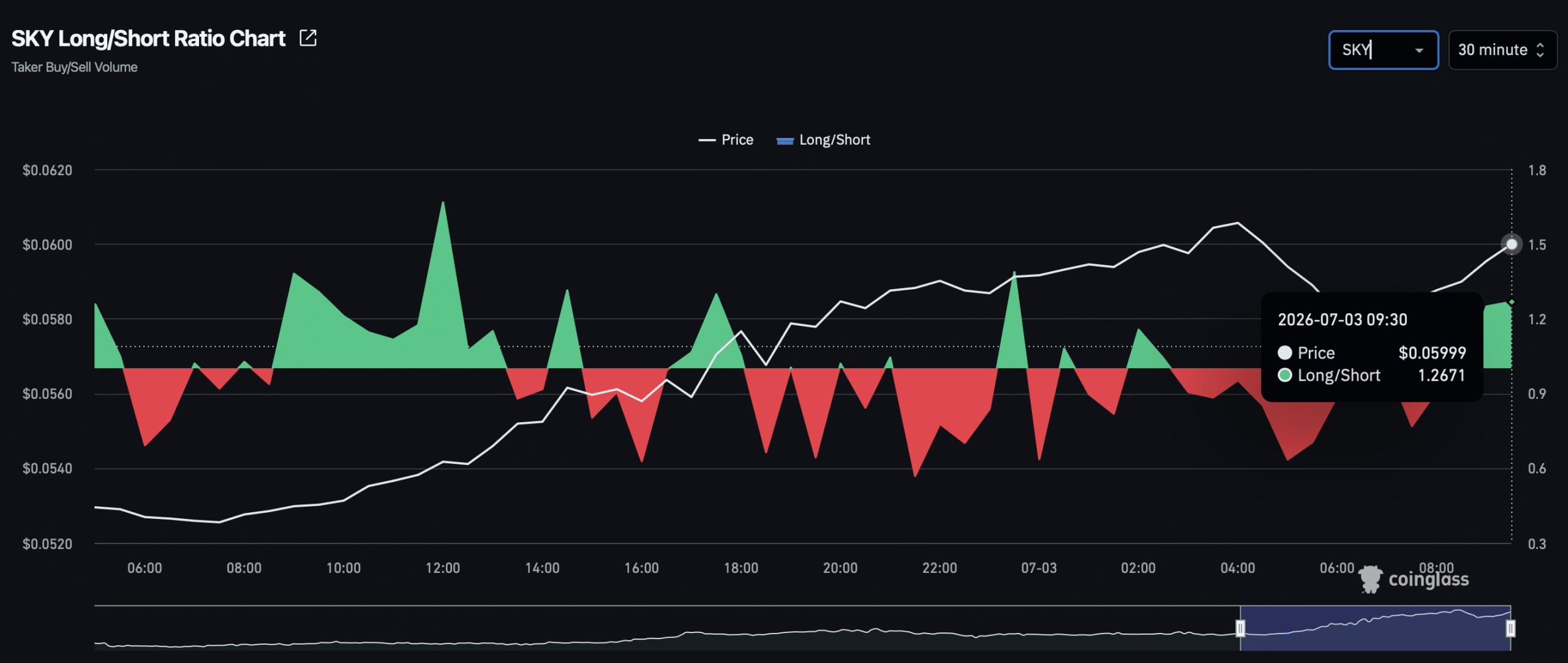1568x663 pixels.
Task: Click the green diamond Long/Short end marker
Action: [x=1512, y=302]
